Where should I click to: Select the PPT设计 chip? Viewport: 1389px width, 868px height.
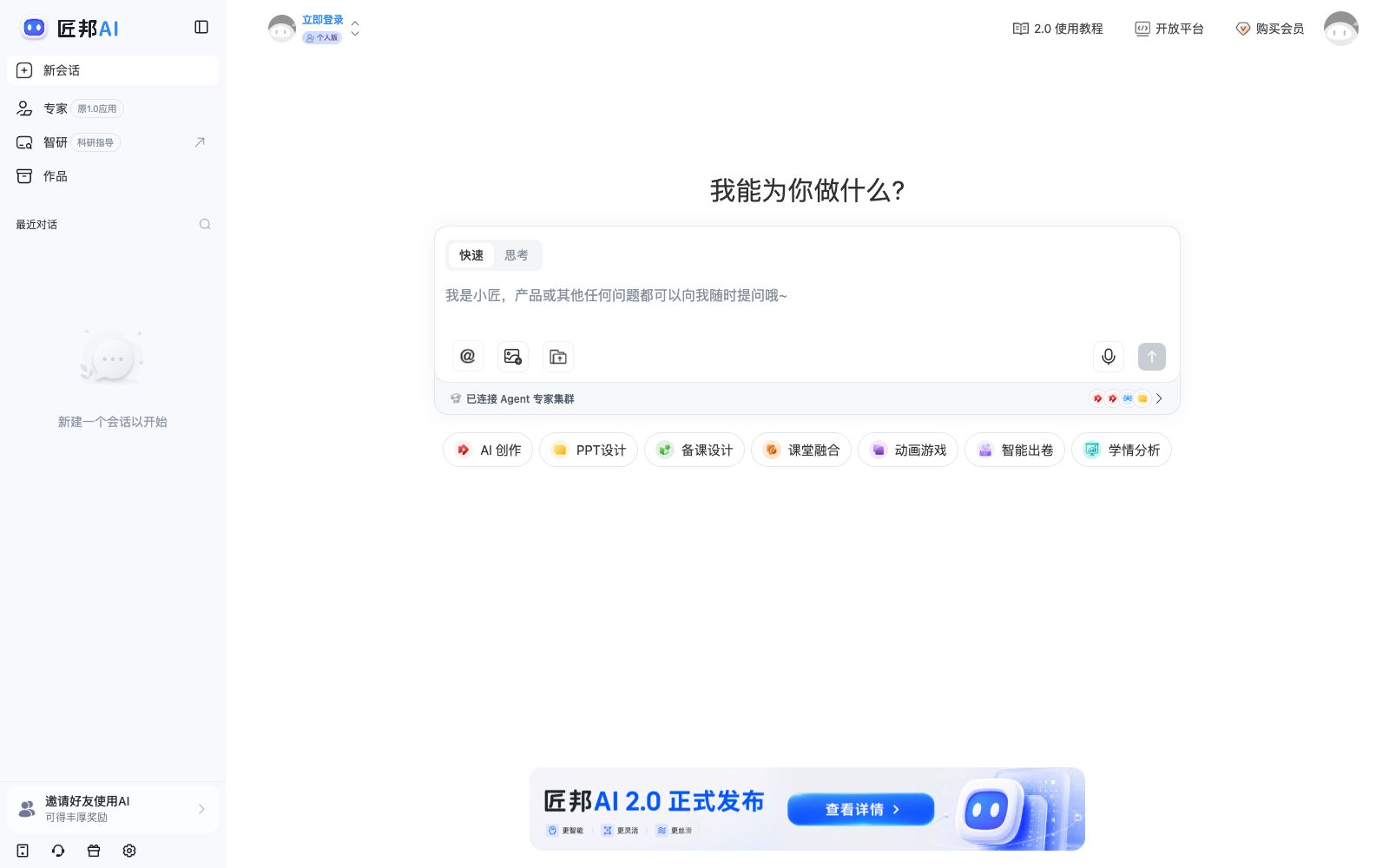click(x=589, y=450)
